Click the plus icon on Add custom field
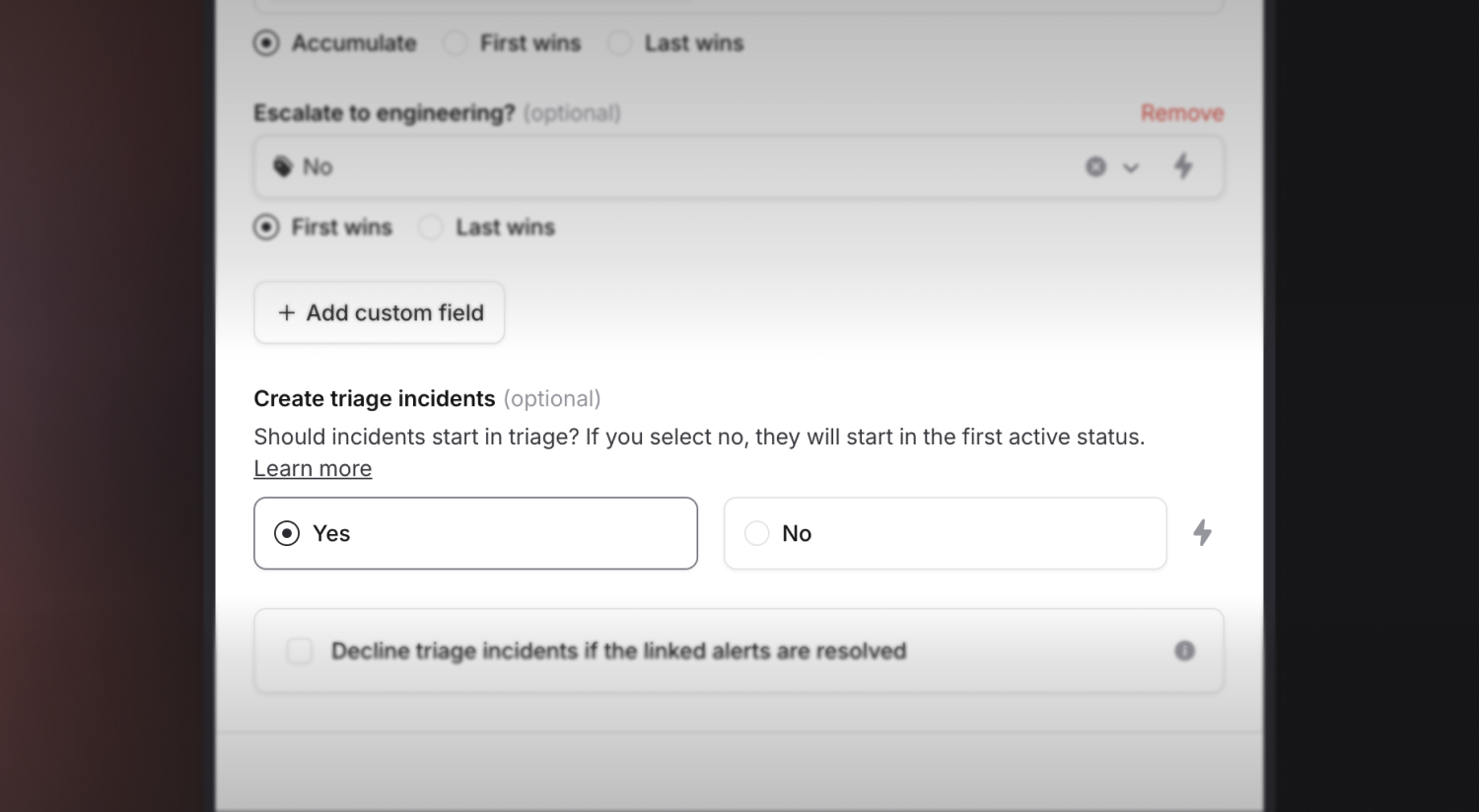This screenshot has height=812, width=1479. pyautogui.click(x=287, y=312)
